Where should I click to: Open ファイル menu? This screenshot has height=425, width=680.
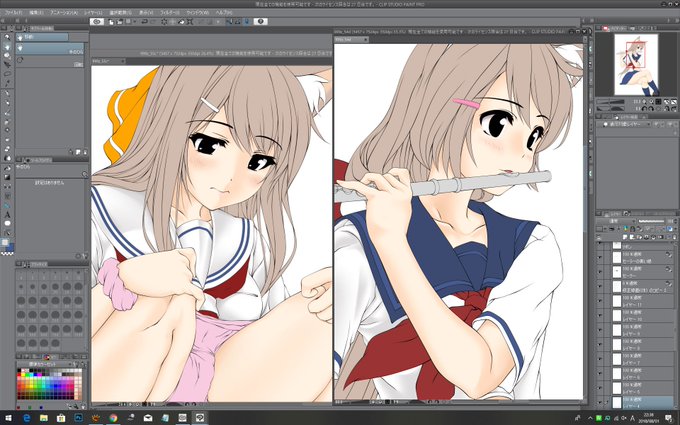pyautogui.click(x=13, y=13)
